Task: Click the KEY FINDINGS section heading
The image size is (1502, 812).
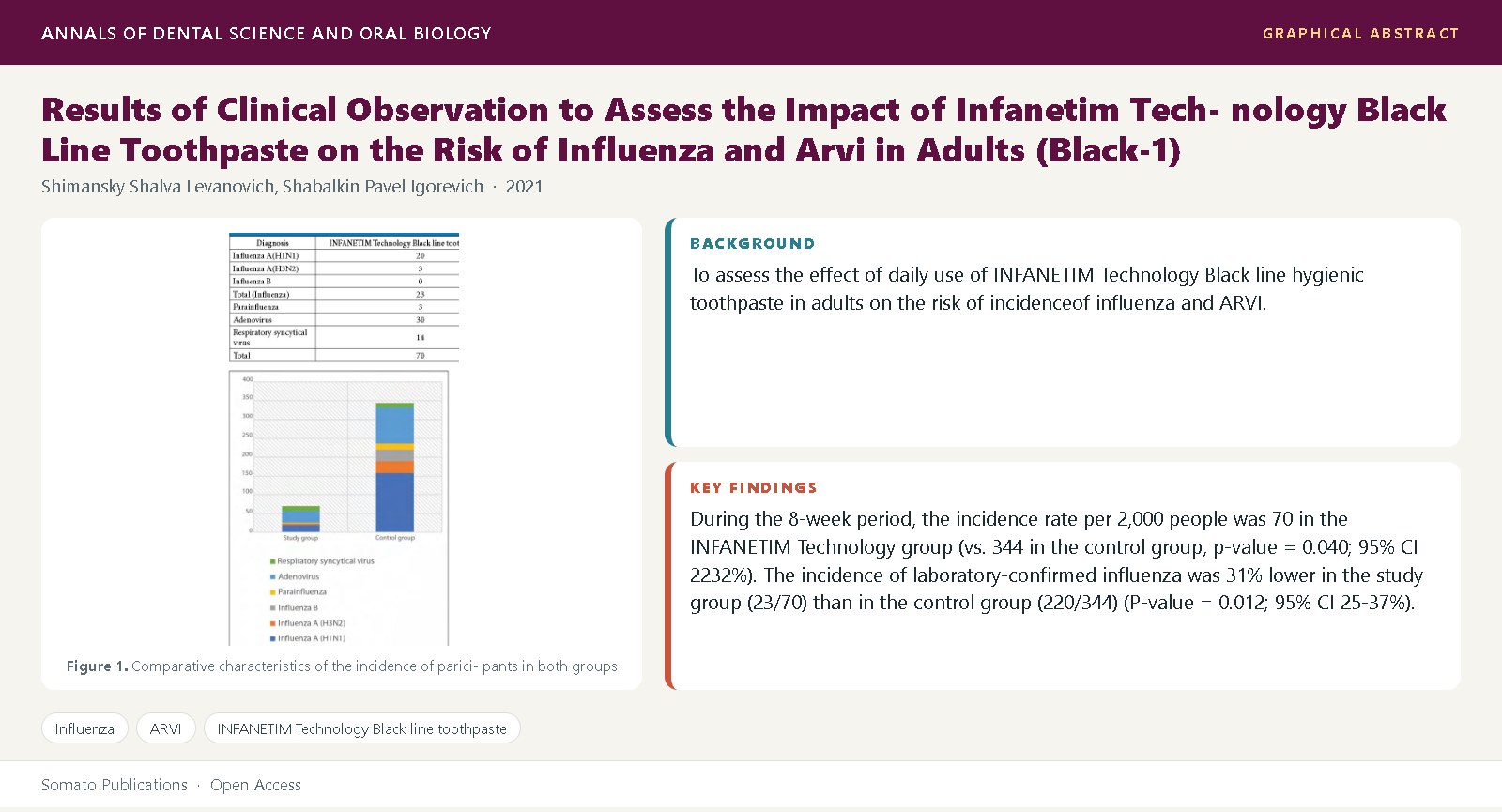Action: tap(754, 487)
